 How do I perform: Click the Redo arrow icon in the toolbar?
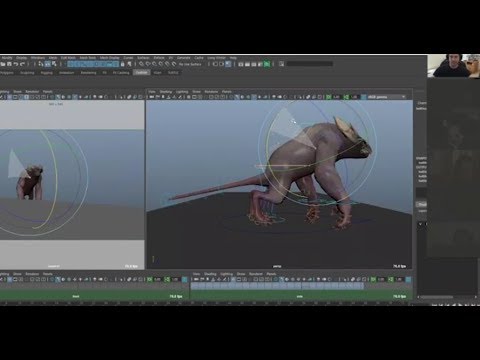click(x=22, y=64)
